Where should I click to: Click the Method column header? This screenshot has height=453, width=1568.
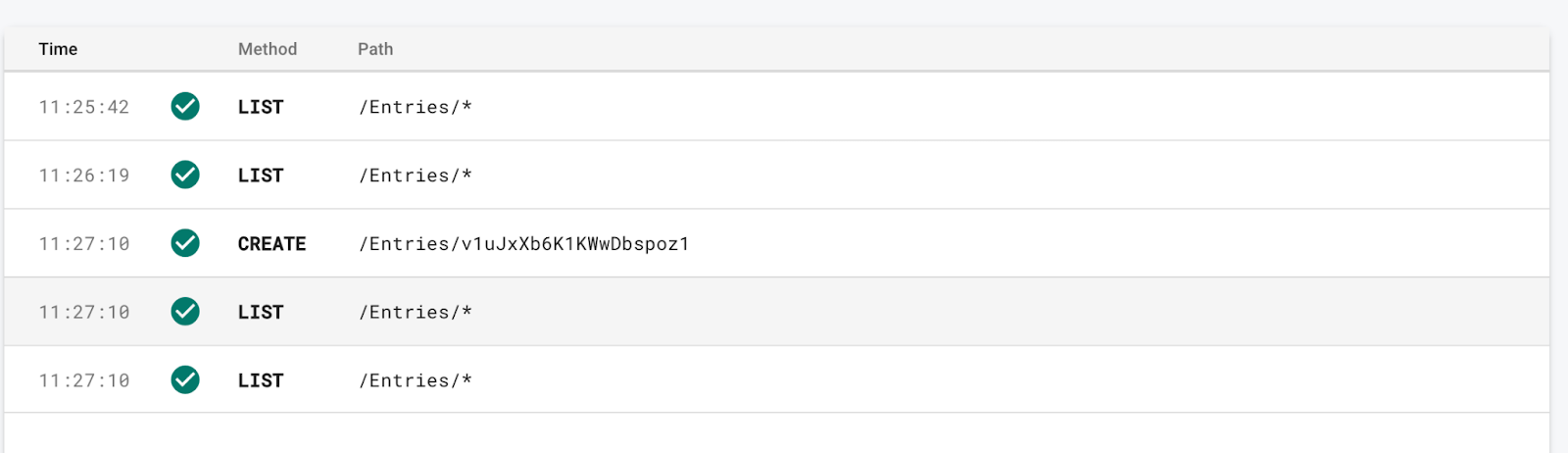click(x=268, y=49)
